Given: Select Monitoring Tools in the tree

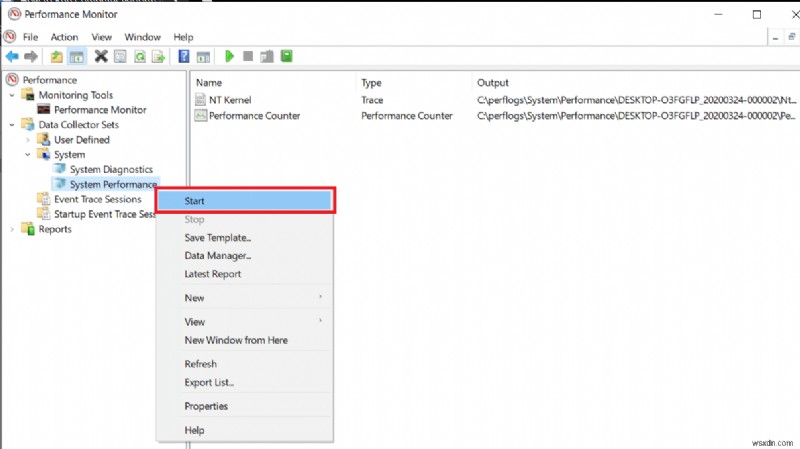Looking at the screenshot, I should 76,95.
